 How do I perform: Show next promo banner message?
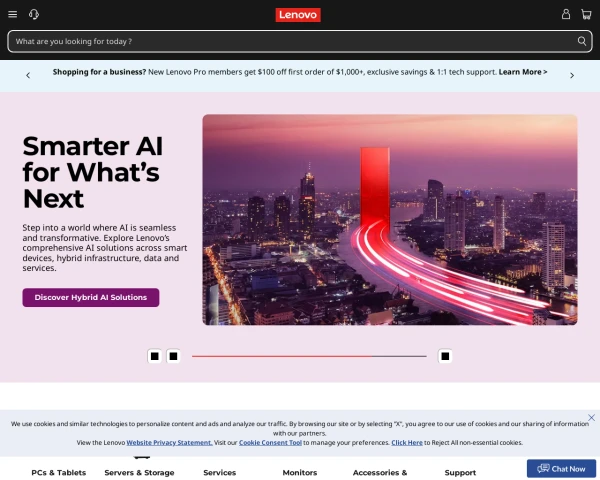click(572, 75)
